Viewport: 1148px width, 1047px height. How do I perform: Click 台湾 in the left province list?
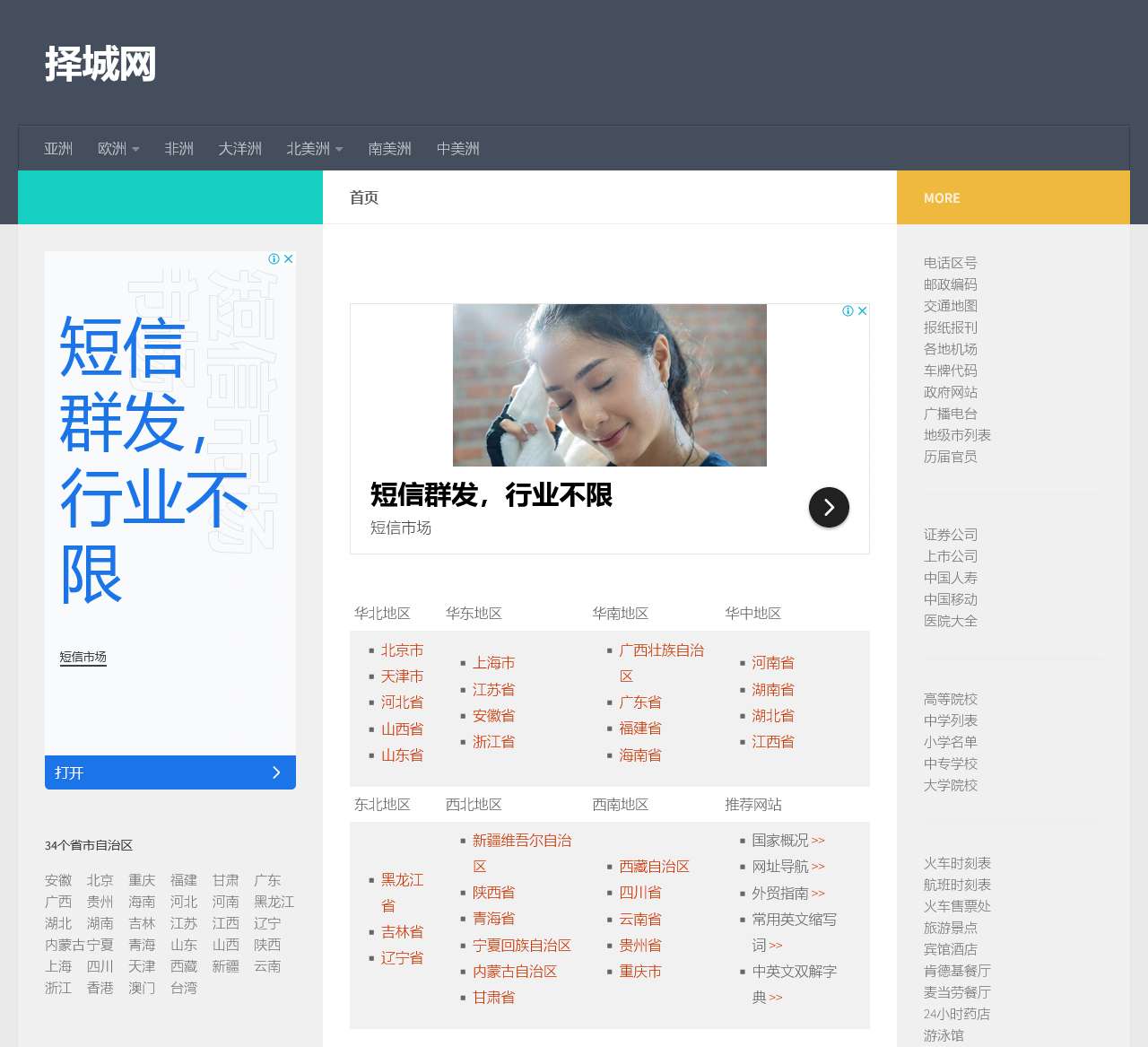[x=184, y=988]
